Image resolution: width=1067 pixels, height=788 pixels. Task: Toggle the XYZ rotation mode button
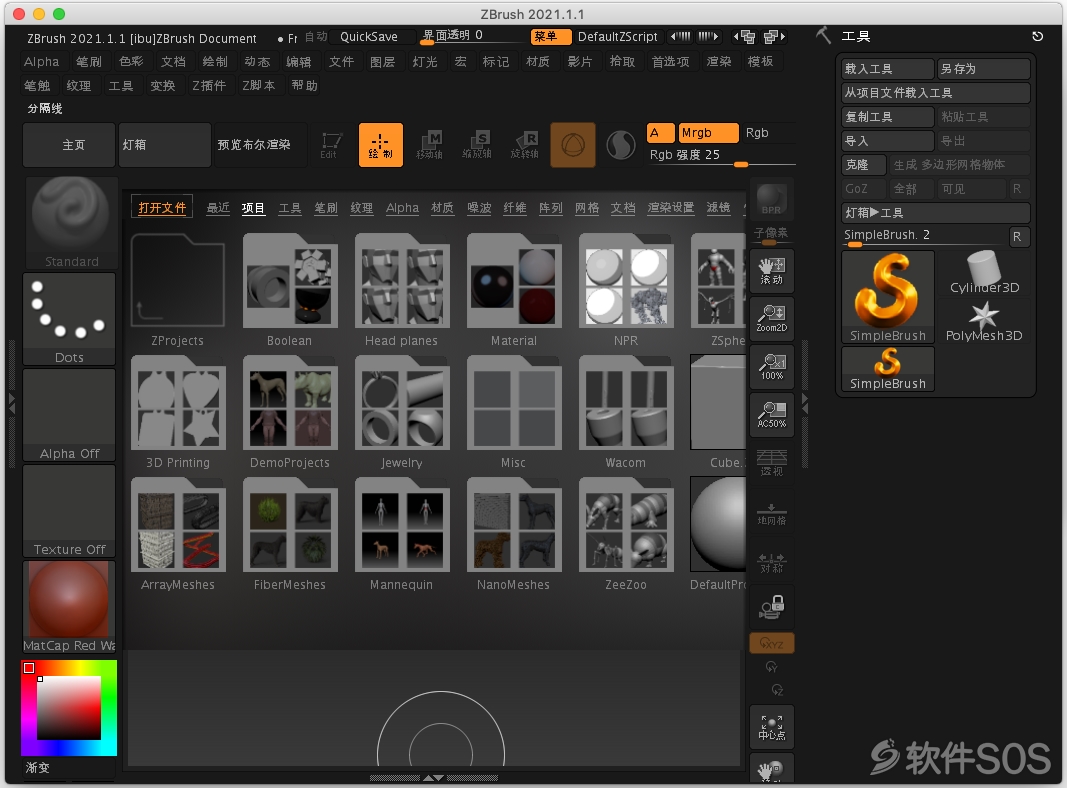tap(772, 643)
